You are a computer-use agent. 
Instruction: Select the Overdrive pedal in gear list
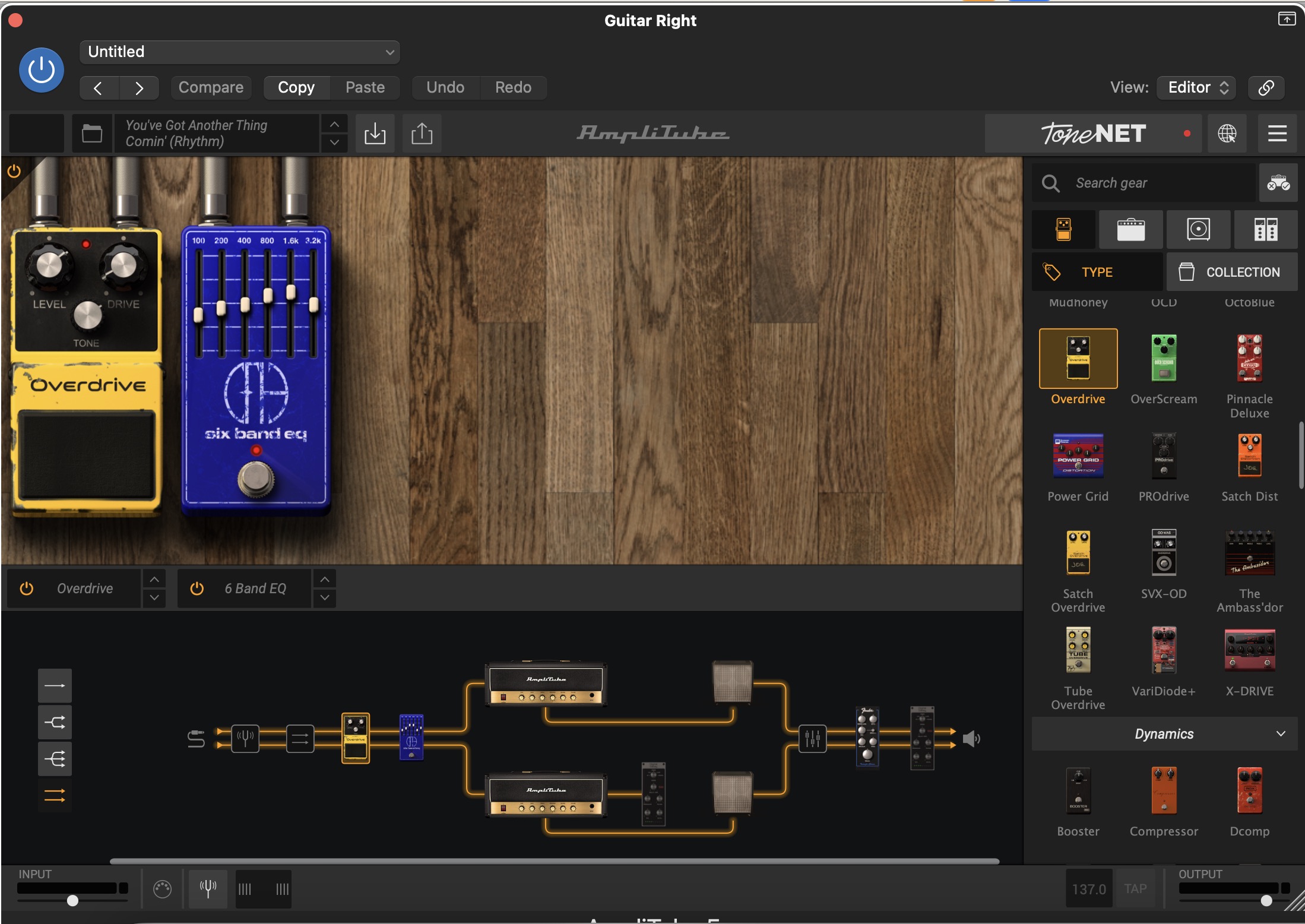pyautogui.click(x=1078, y=359)
